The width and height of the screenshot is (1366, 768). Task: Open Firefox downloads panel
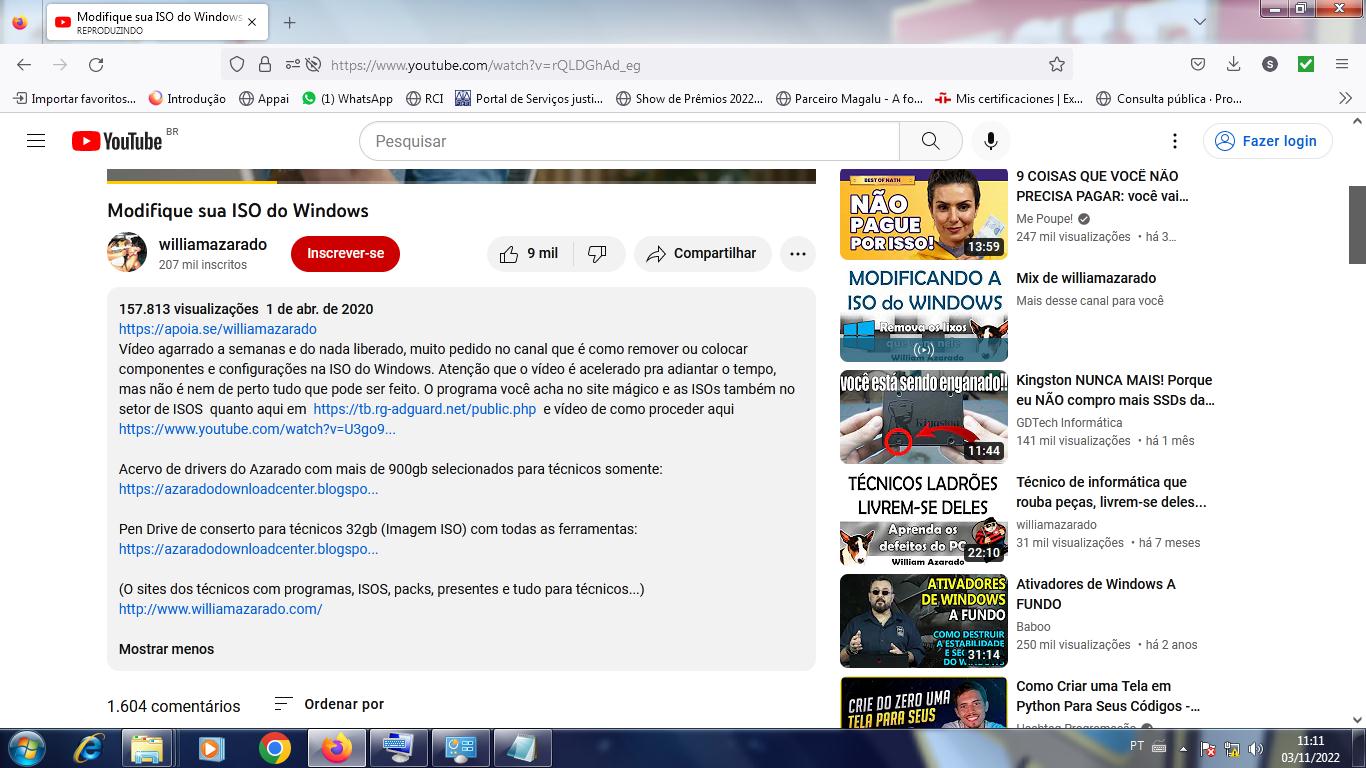pos(1233,65)
